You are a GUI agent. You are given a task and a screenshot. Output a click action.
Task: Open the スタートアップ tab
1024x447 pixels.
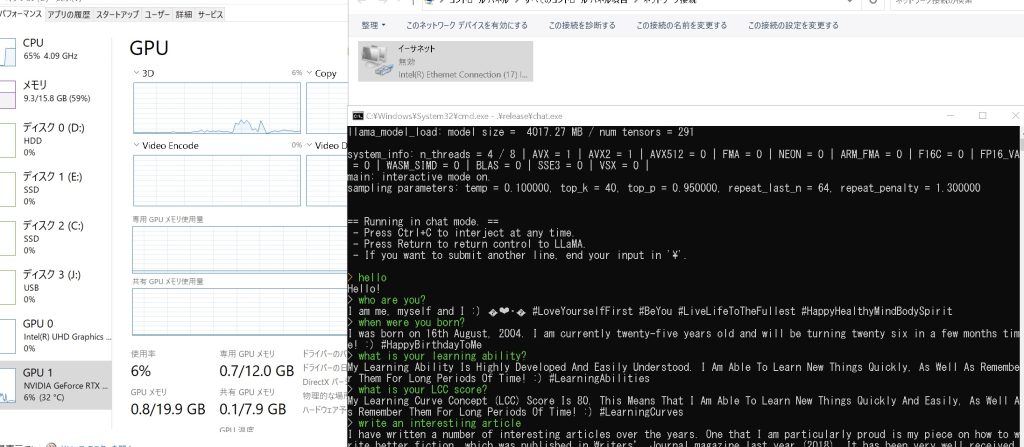(118, 14)
